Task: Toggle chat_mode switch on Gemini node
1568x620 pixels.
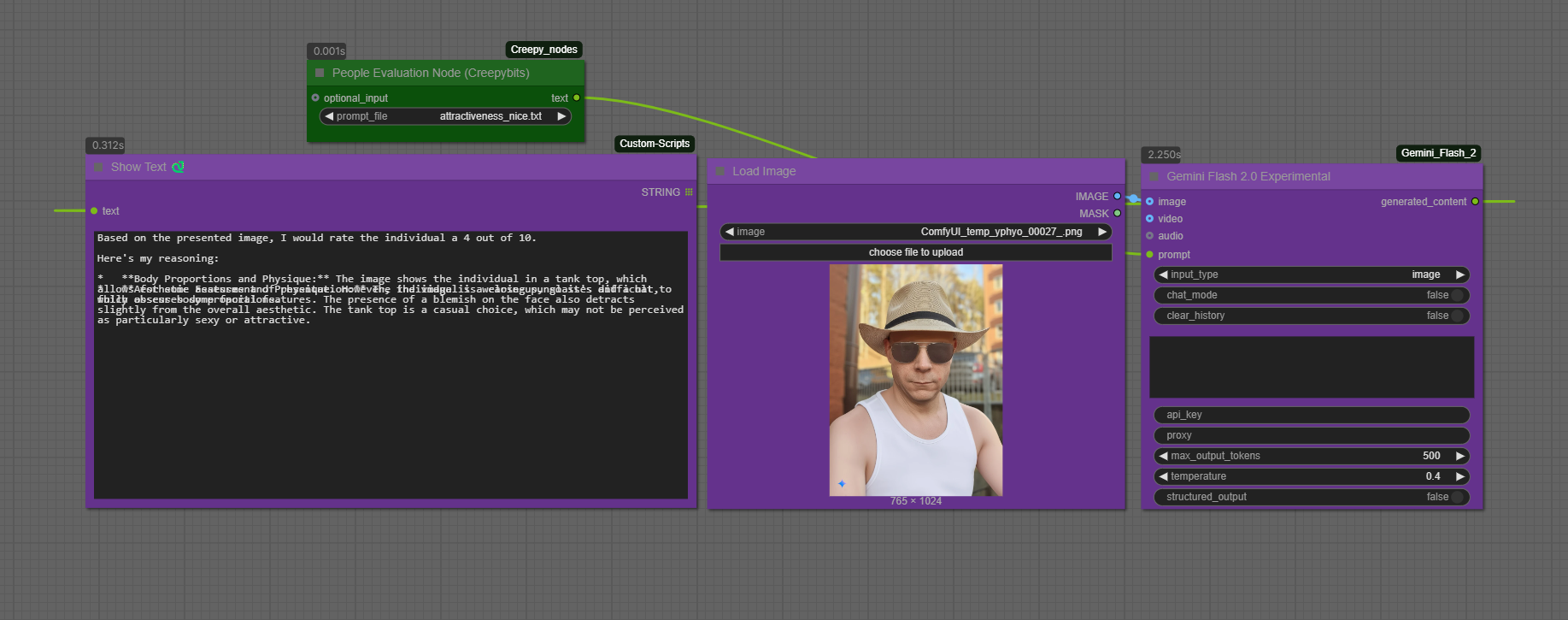Action: click(x=1458, y=295)
